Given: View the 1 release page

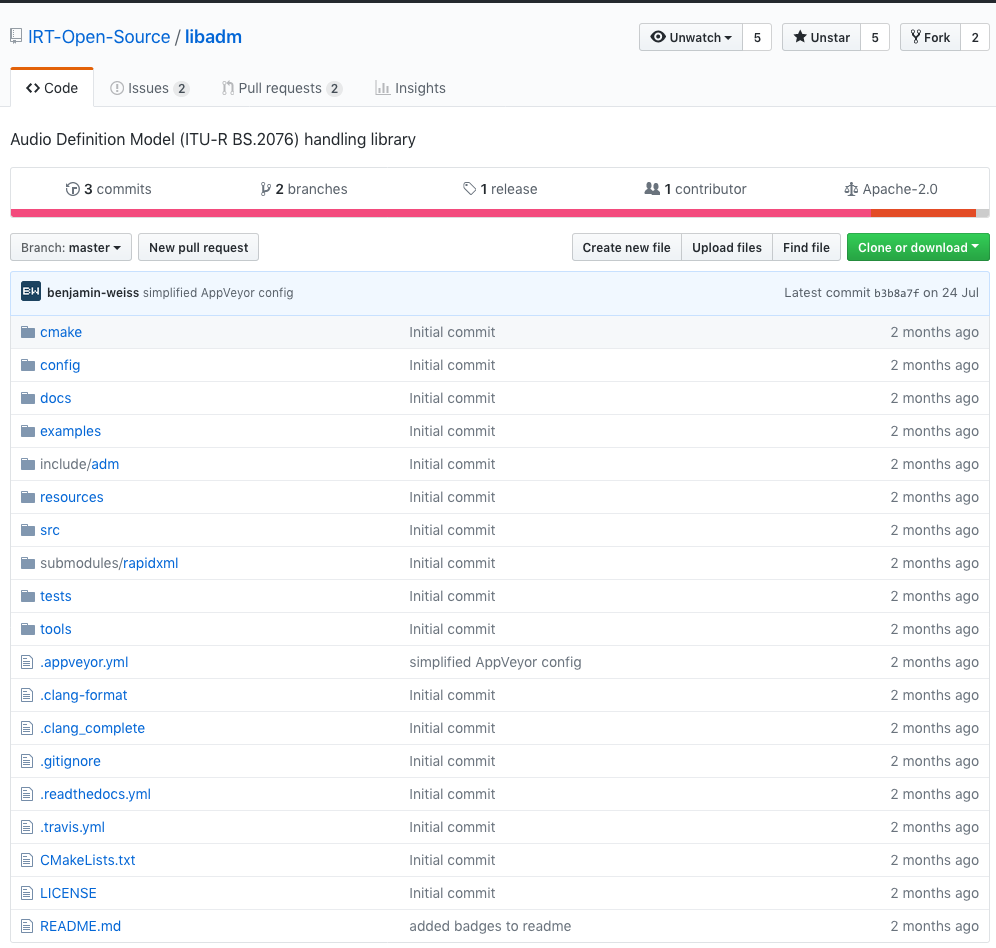Looking at the screenshot, I should [x=500, y=189].
